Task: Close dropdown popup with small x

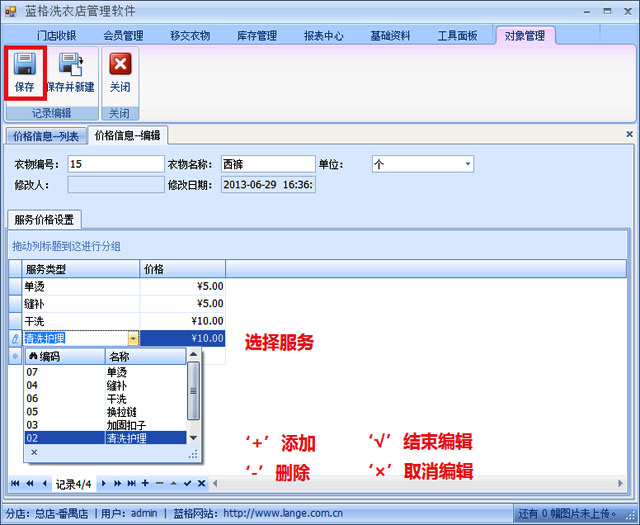Action: pos(34,452)
